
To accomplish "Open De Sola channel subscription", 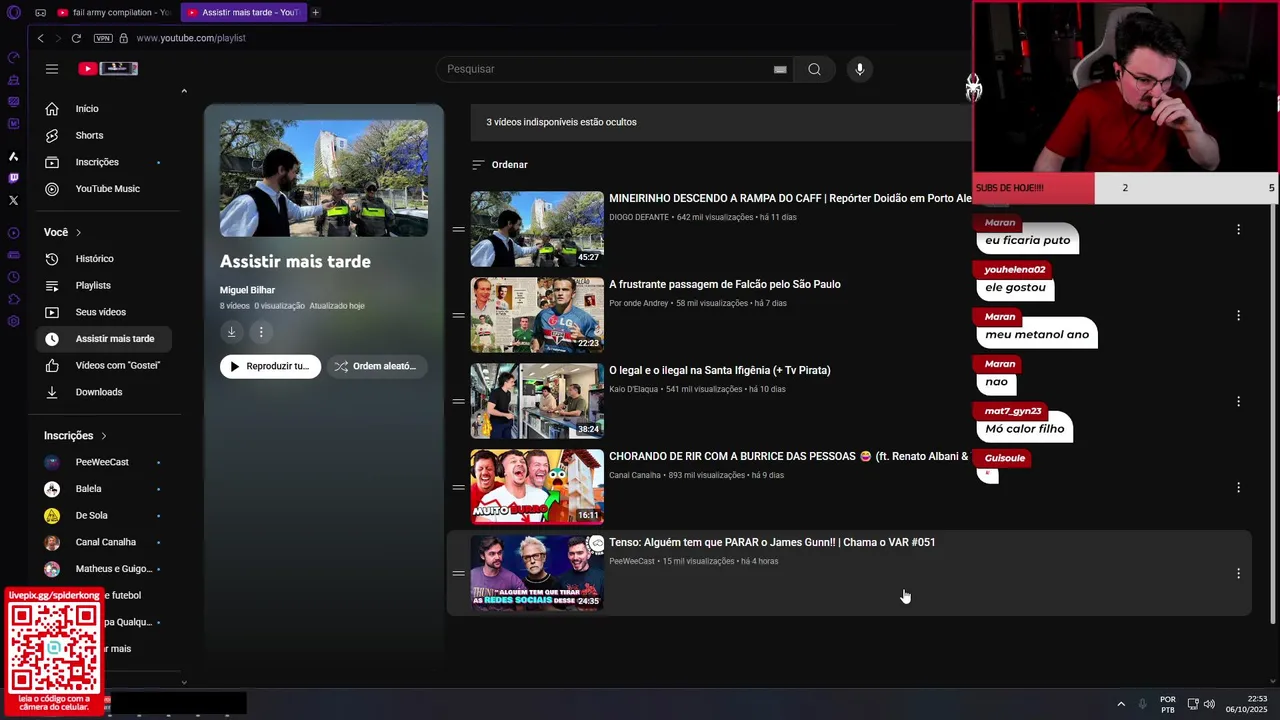I will click(104, 515).
